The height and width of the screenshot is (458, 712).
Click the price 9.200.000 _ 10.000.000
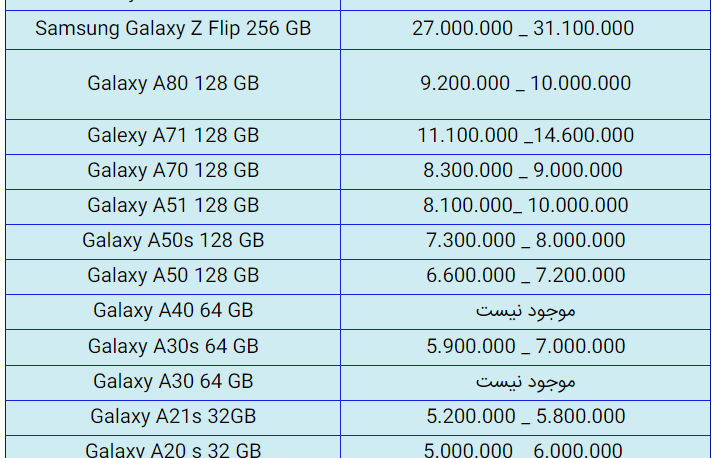[x=525, y=84]
